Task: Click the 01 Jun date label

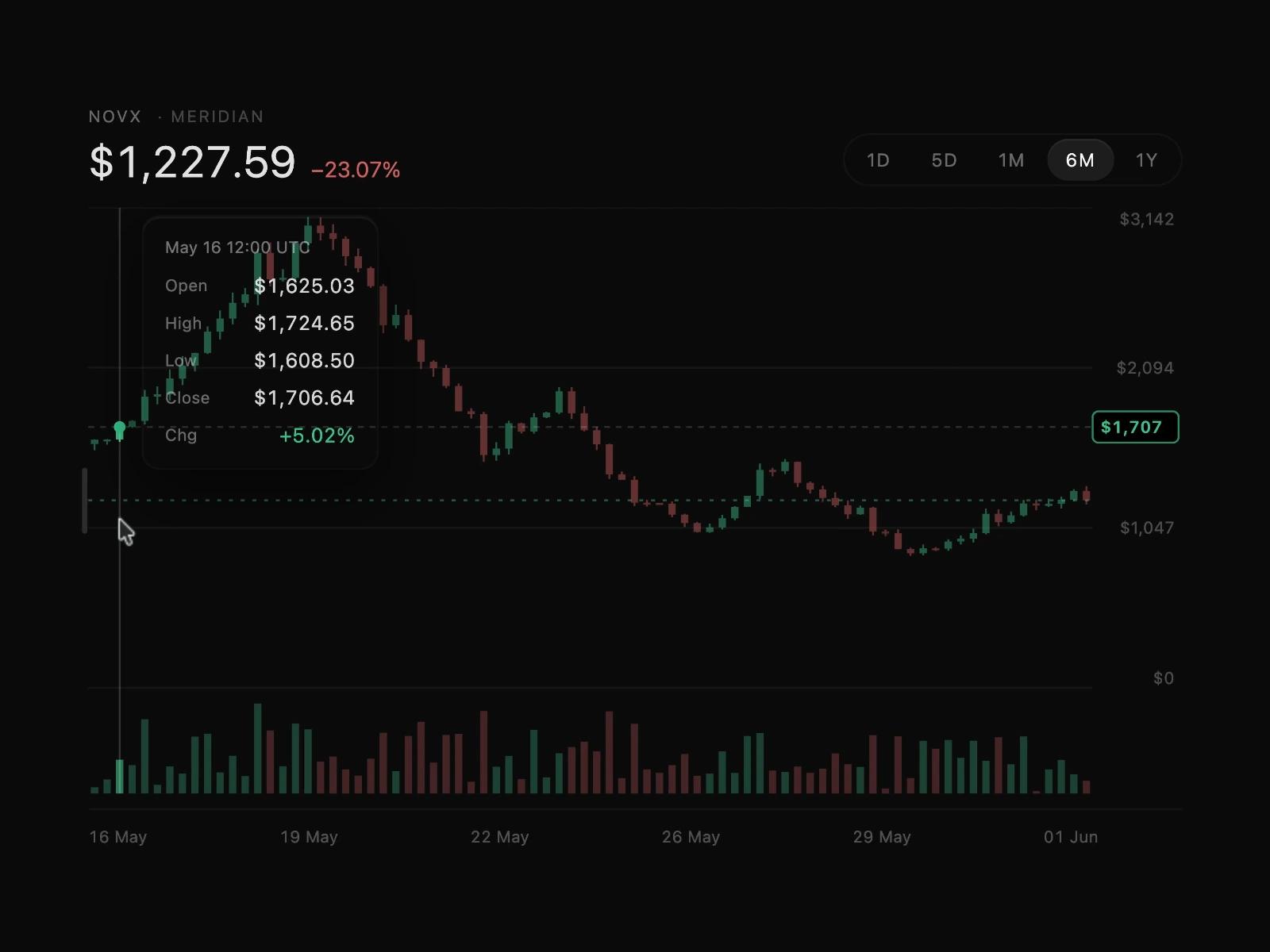Action: click(x=1071, y=837)
